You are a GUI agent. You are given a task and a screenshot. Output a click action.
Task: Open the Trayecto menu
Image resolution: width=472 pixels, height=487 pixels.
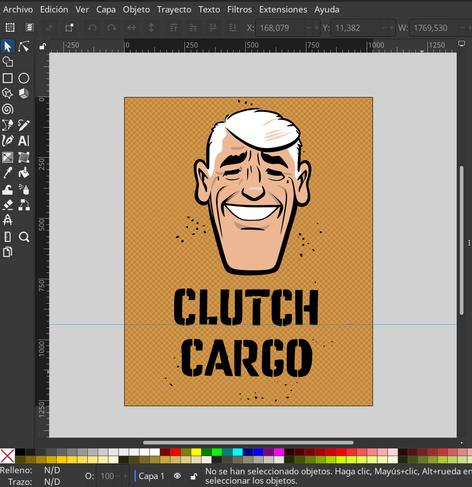174,9
